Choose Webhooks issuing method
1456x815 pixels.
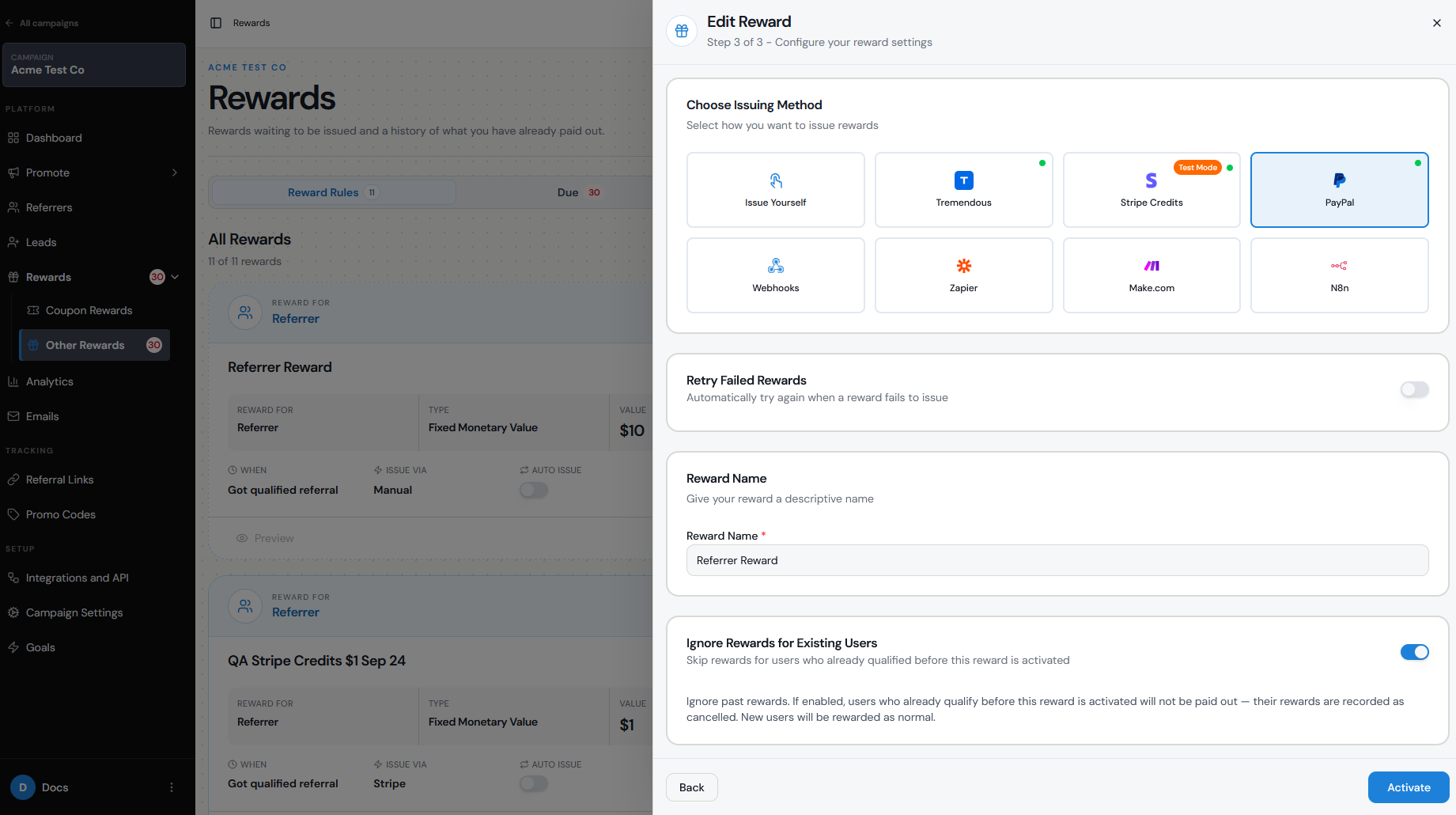[775, 275]
